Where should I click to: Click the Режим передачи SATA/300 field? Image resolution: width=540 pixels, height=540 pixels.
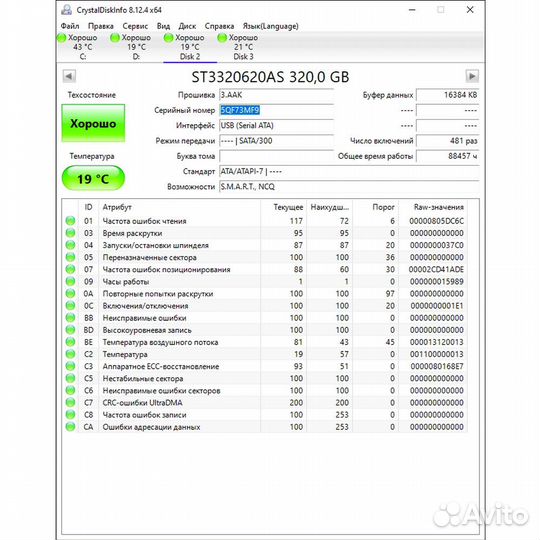276,141
